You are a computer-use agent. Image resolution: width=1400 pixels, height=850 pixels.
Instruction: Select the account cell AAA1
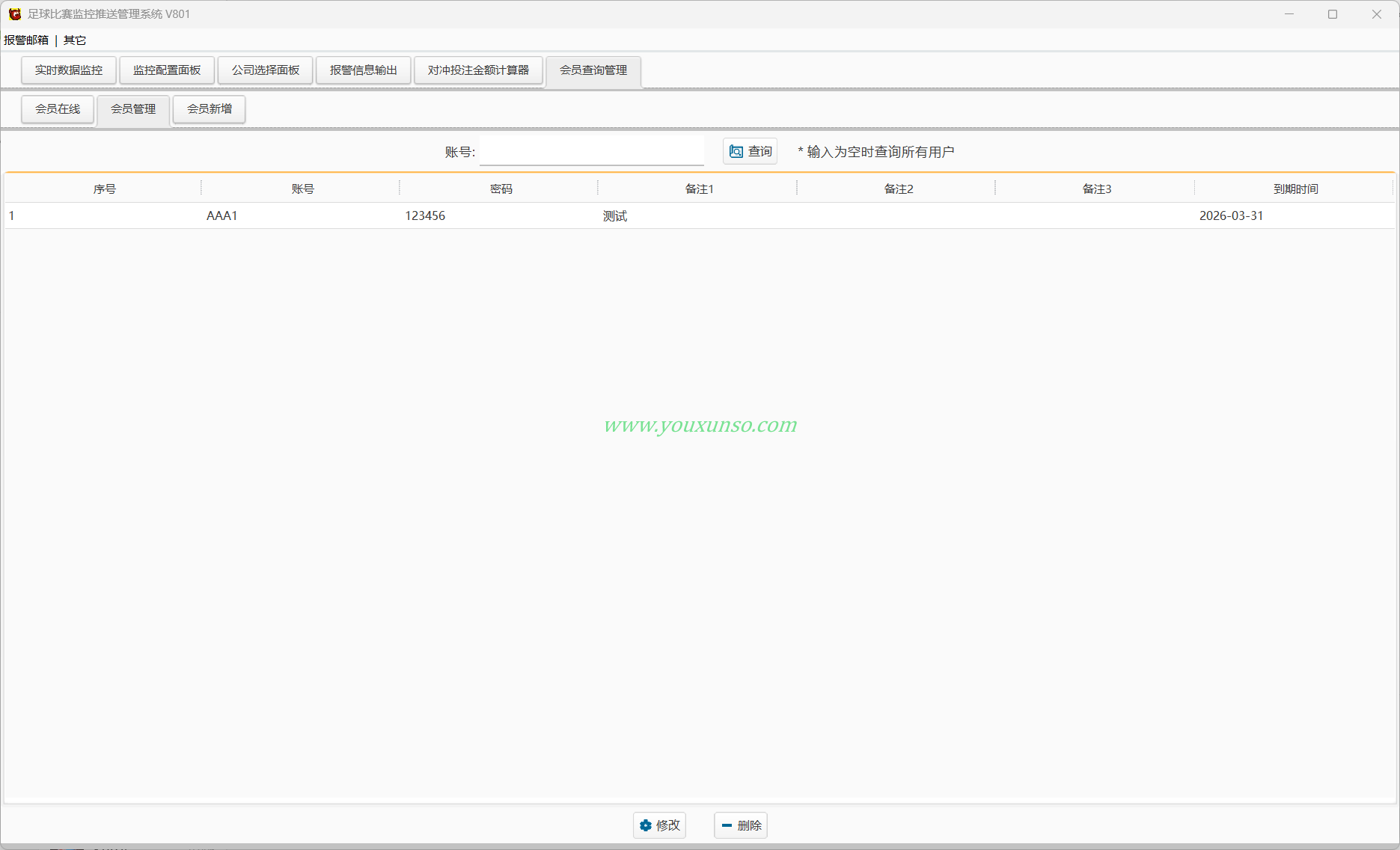pos(302,215)
